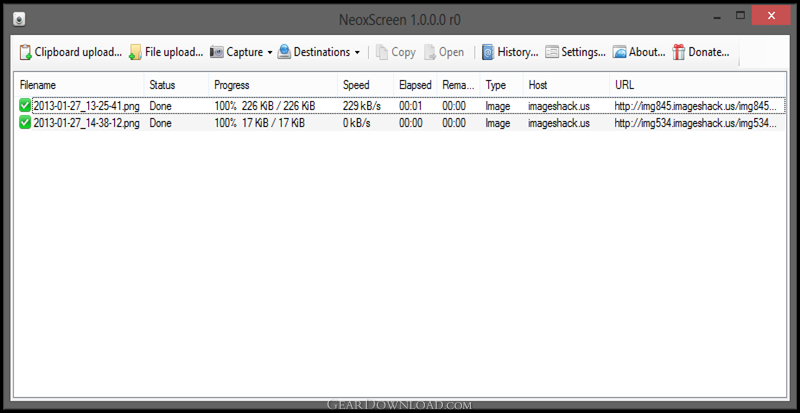Sort by Rema... column header
The height and width of the screenshot is (413, 800).
[458, 85]
